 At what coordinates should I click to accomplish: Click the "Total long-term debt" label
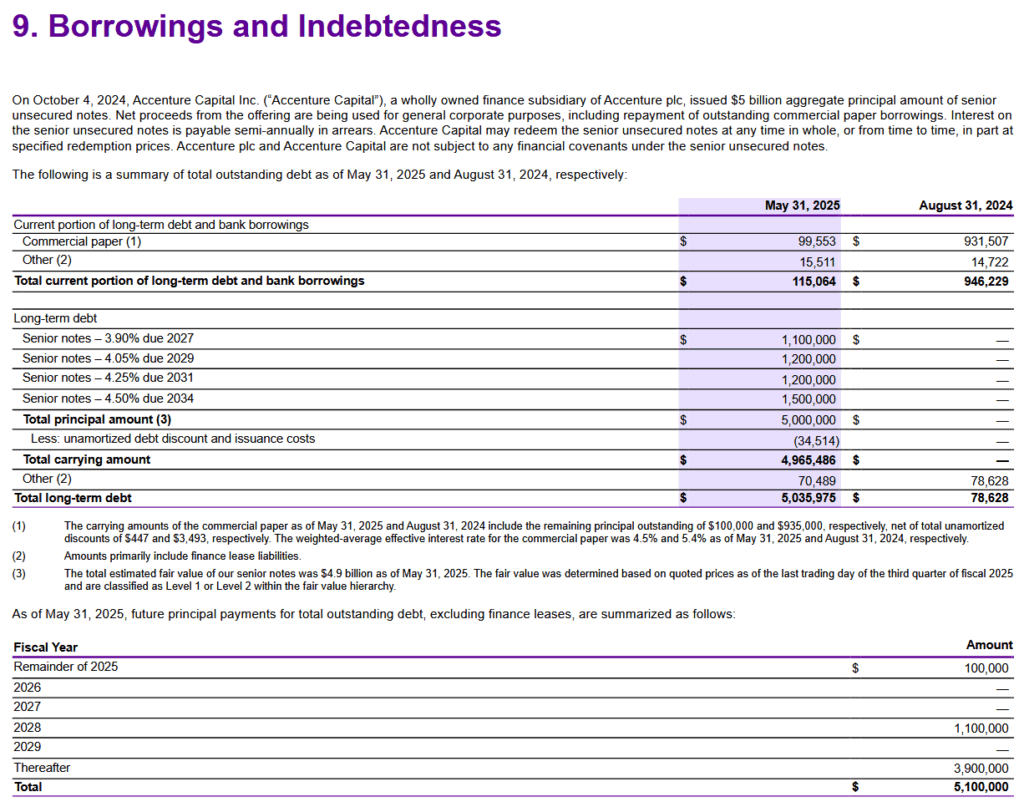point(72,498)
